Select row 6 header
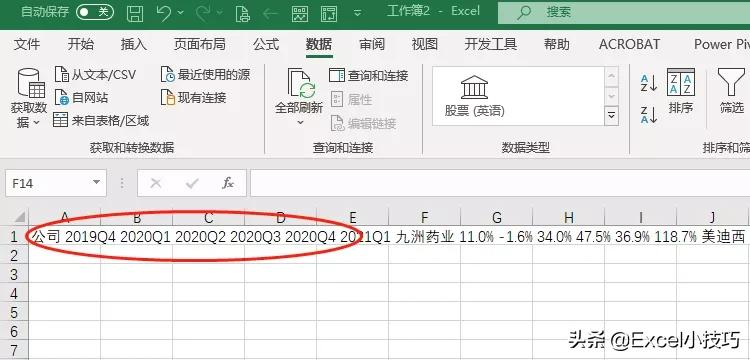The image size is (750, 360). (x=14, y=331)
